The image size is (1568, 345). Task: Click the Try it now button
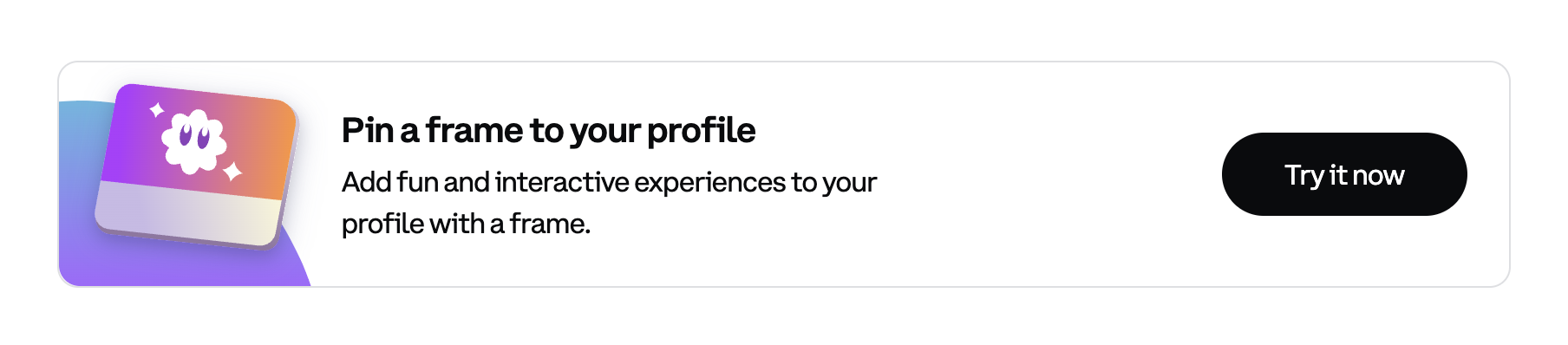pos(1343,174)
